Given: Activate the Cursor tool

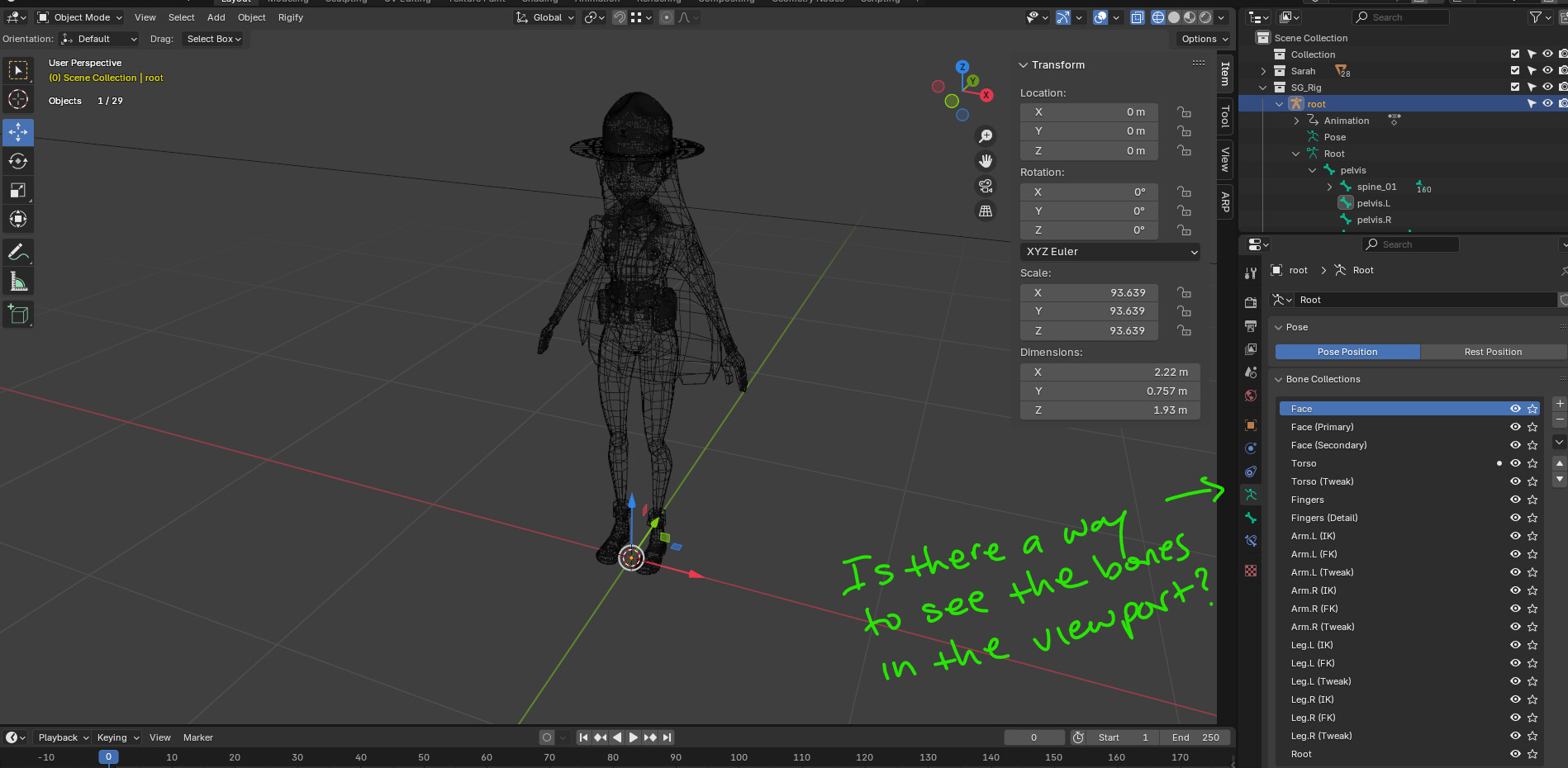Looking at the screenshot, I should click(x=18, y=100).
